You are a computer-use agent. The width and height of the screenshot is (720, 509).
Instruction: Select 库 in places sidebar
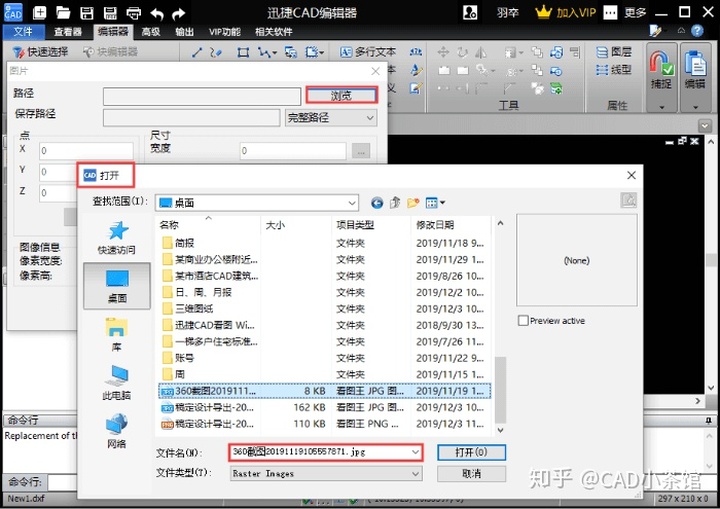click(117, 334)
